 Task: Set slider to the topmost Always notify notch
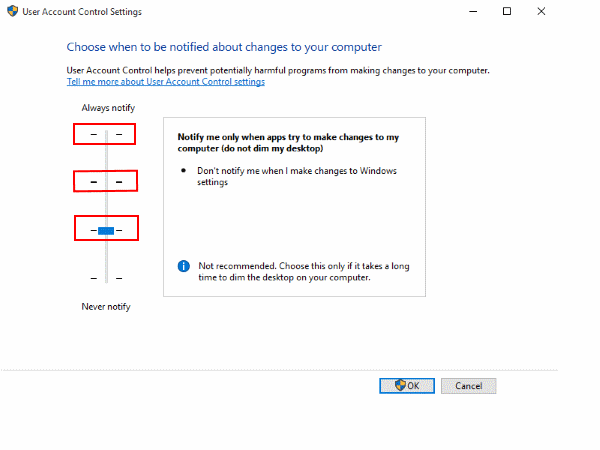[106, 133]
